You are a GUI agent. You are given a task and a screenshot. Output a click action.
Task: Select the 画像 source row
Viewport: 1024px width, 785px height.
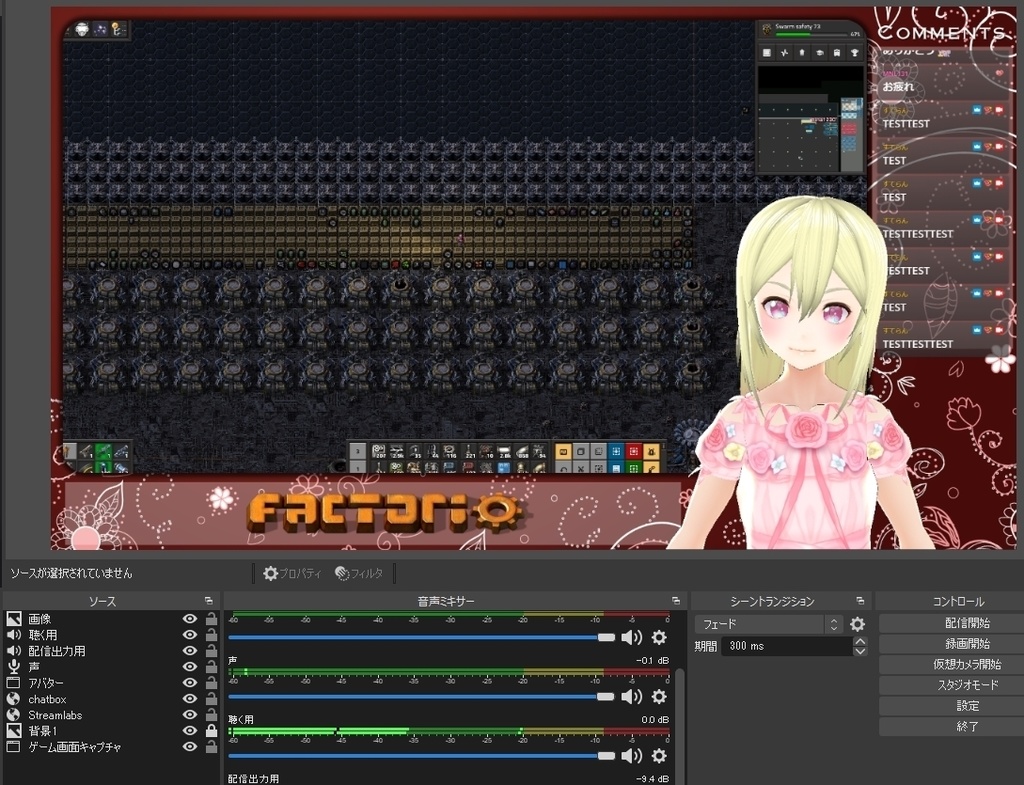click(x=112, y=618)
